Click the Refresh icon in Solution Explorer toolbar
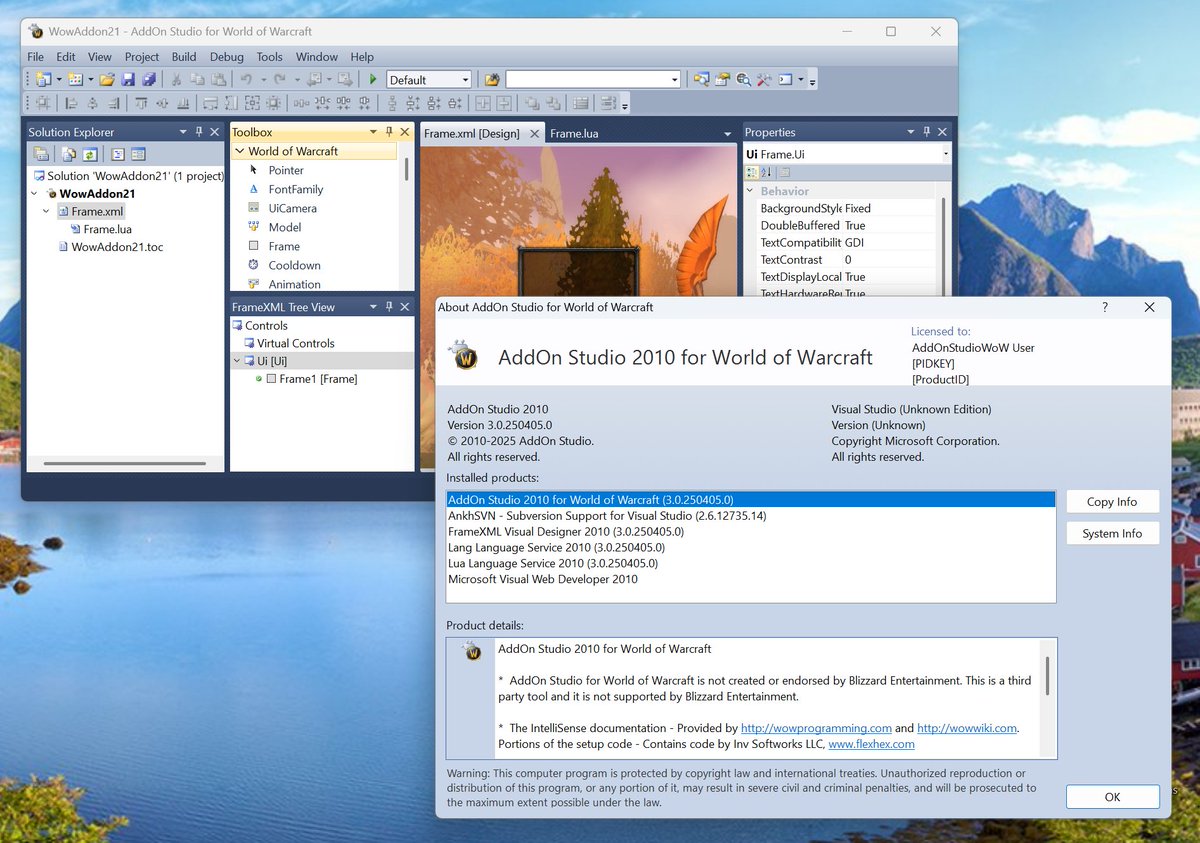 tap(90, 154)
